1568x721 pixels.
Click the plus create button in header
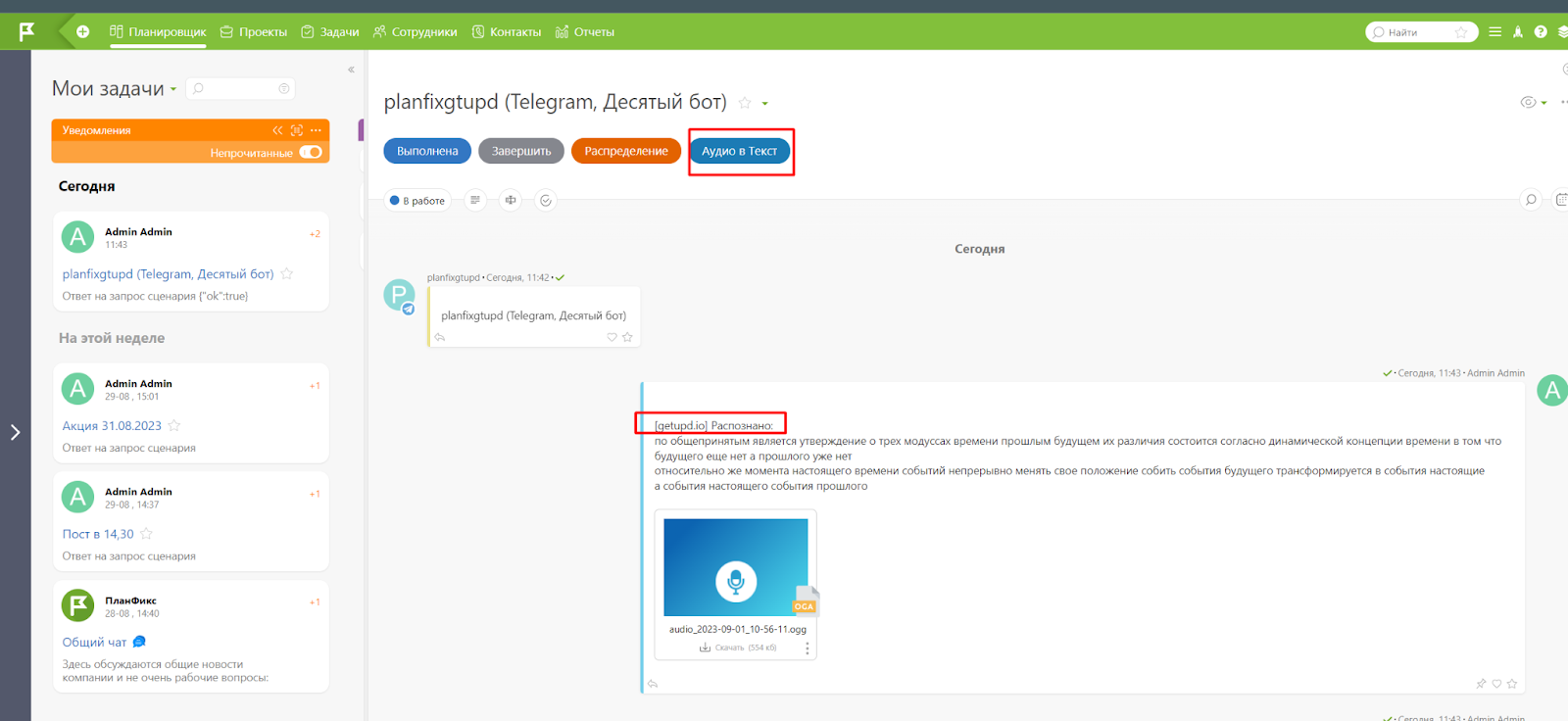(x=83, y=31)
